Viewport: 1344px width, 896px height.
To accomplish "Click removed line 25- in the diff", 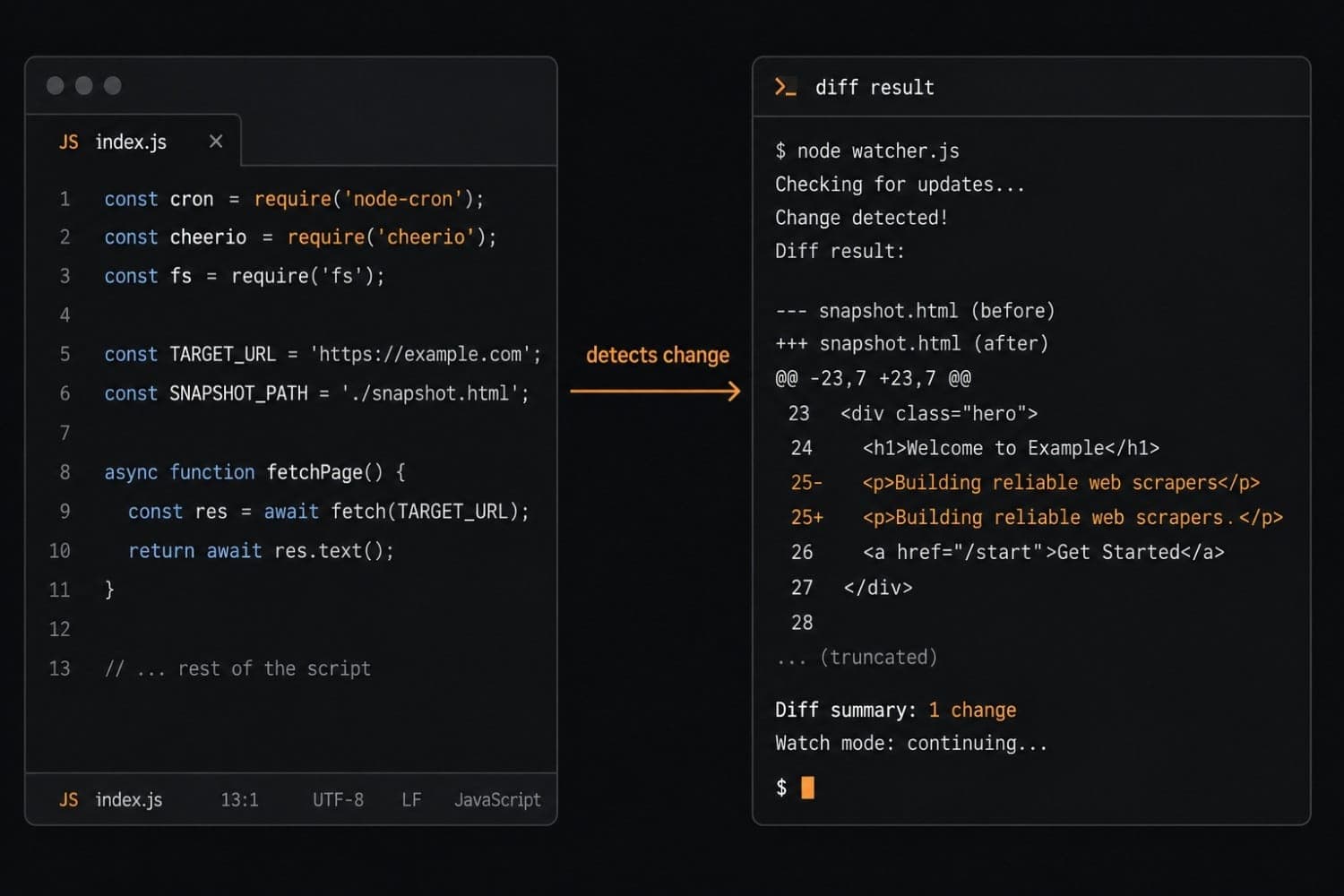I will pyautogui.click(x=1025, y=483).
